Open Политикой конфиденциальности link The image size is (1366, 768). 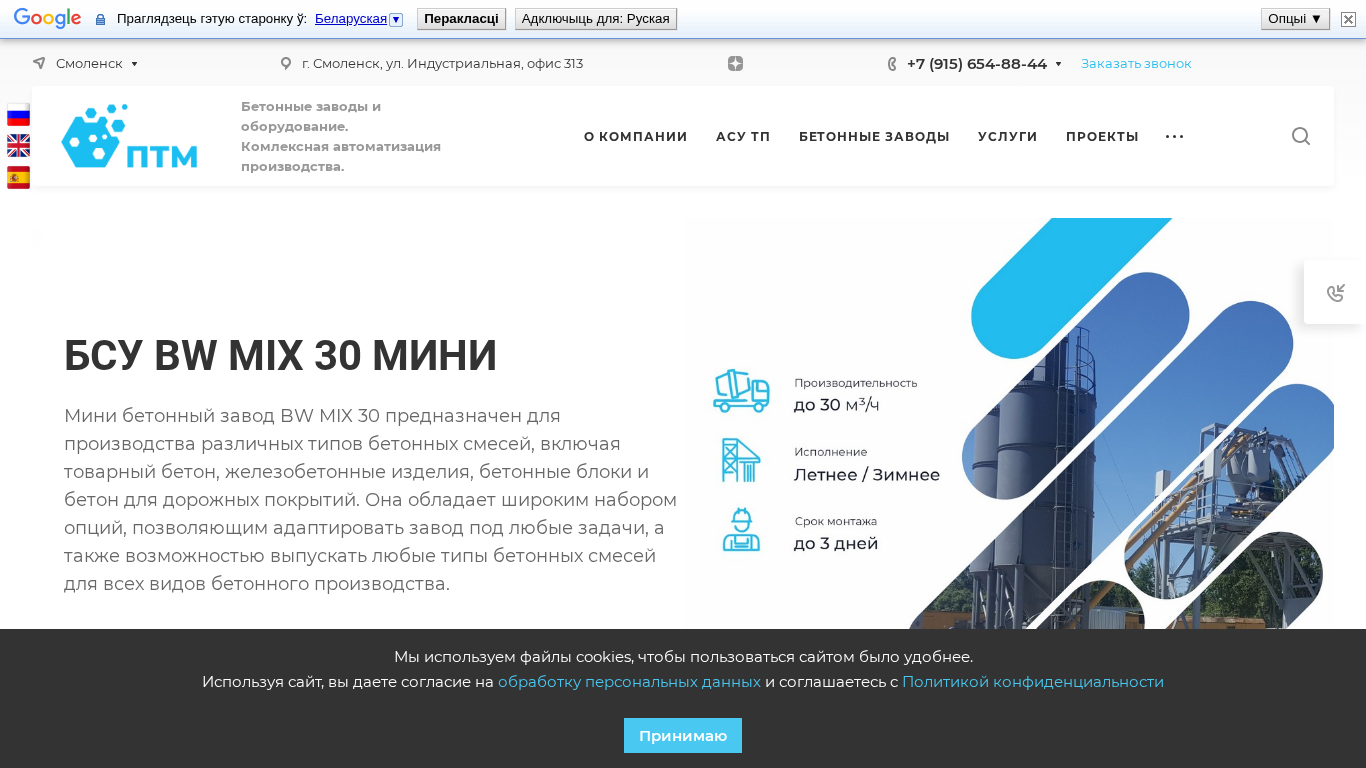(x=1033, y=682)
